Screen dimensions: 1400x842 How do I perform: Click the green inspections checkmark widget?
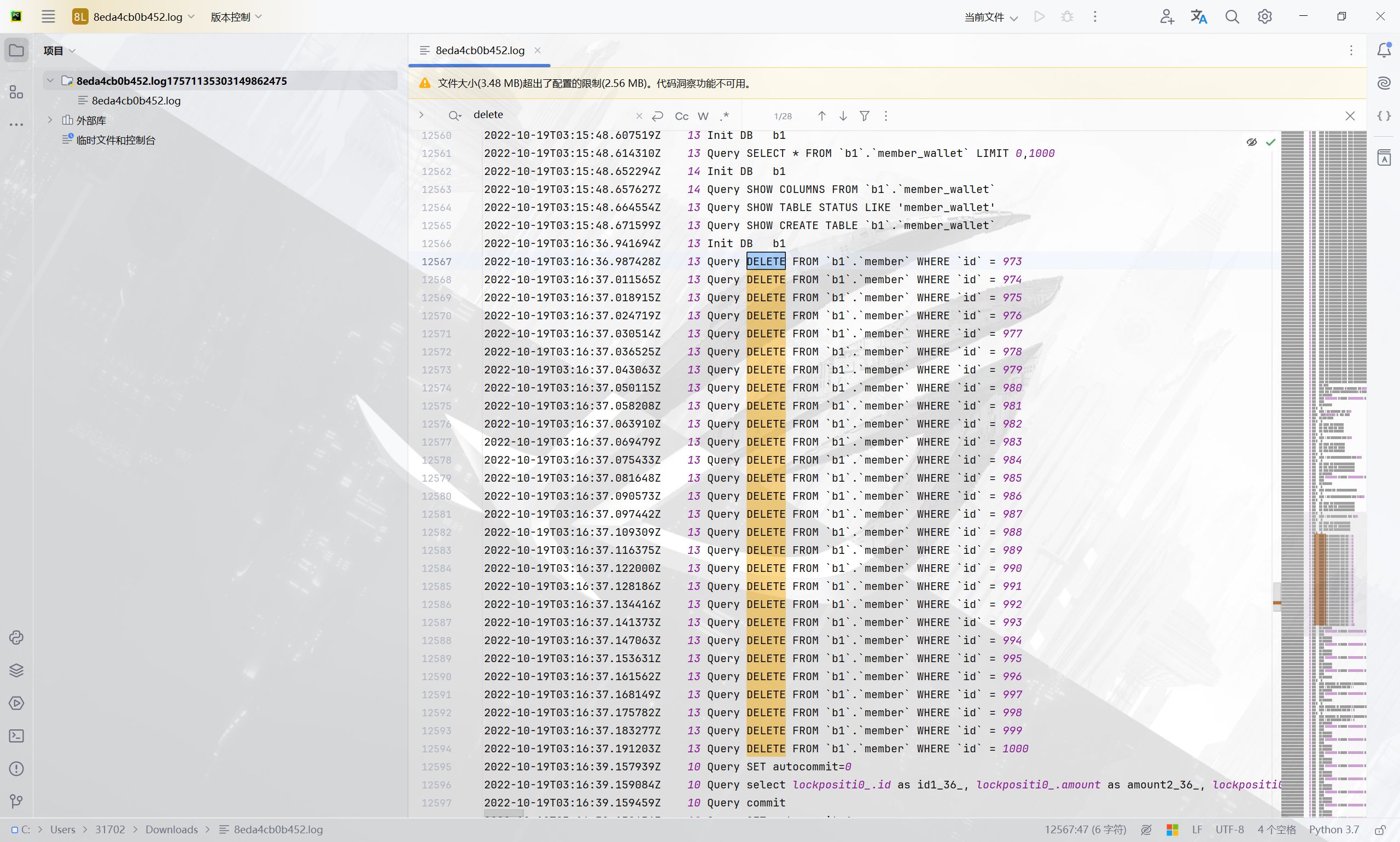point(1270,142)
